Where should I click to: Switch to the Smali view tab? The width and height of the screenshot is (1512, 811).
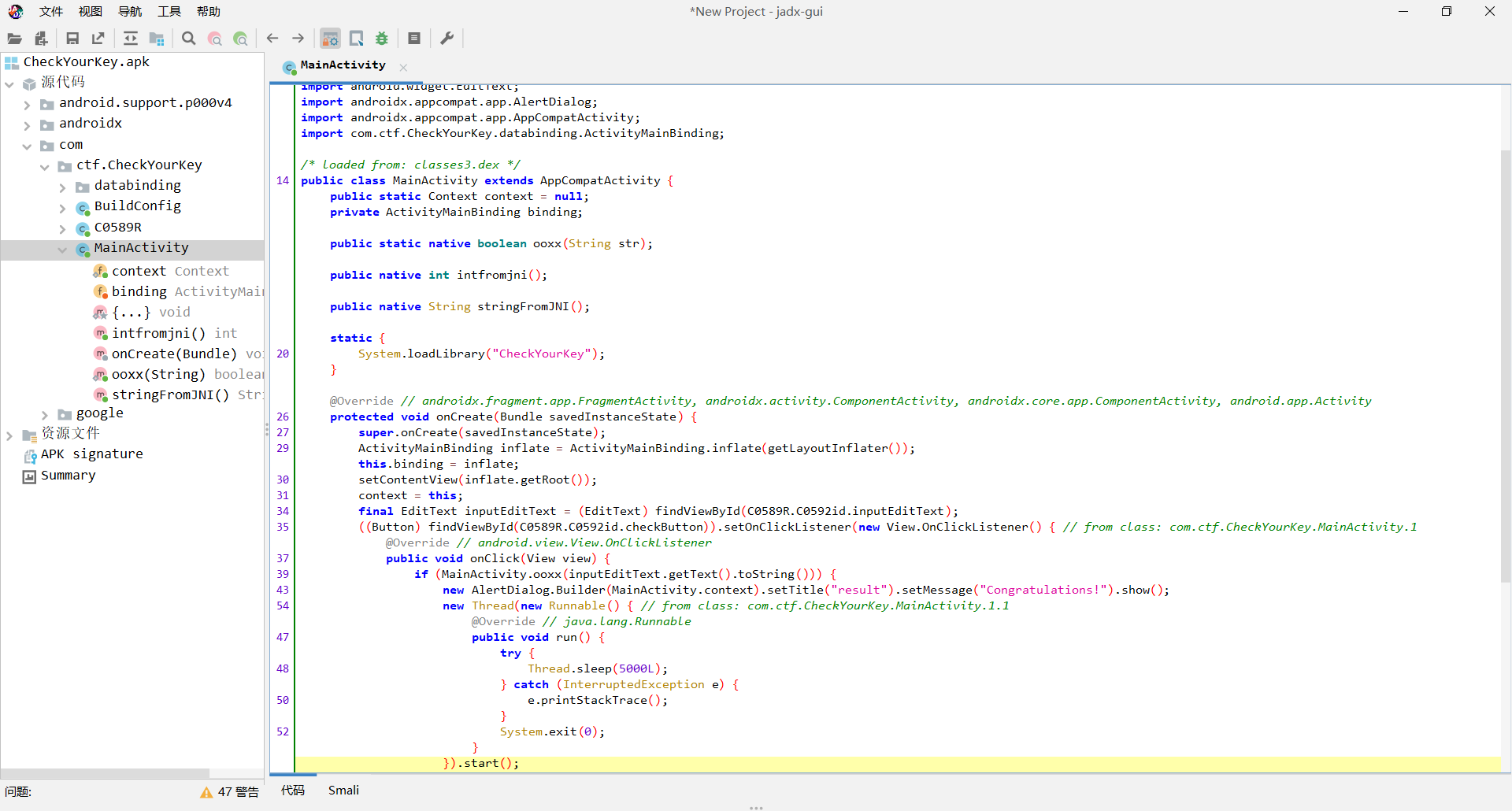(x=343, y=791)
